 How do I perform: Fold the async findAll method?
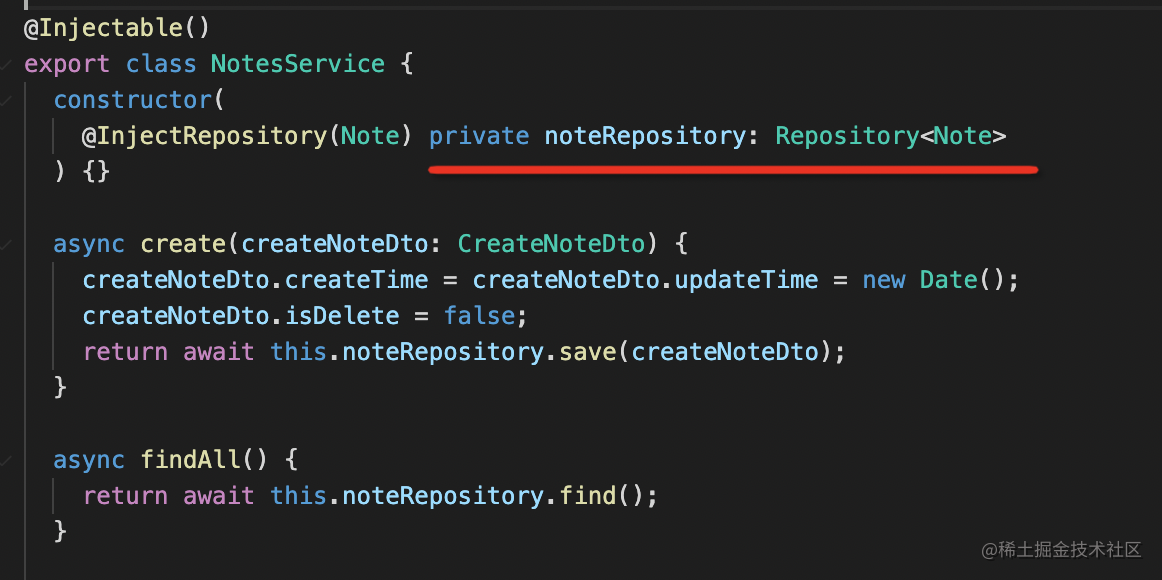[7, 460]
